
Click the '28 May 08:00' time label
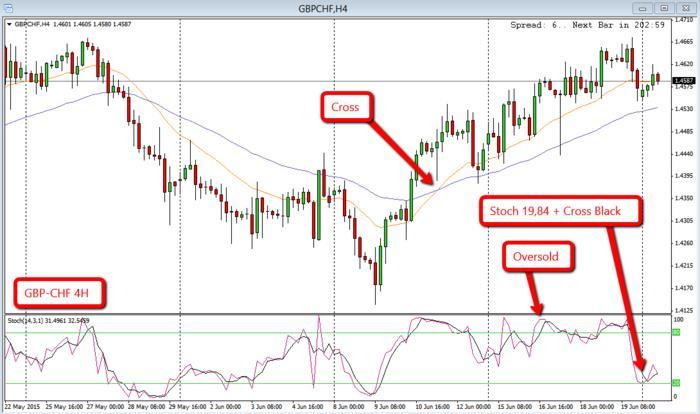pyautogui.click(x=146, y=407)
